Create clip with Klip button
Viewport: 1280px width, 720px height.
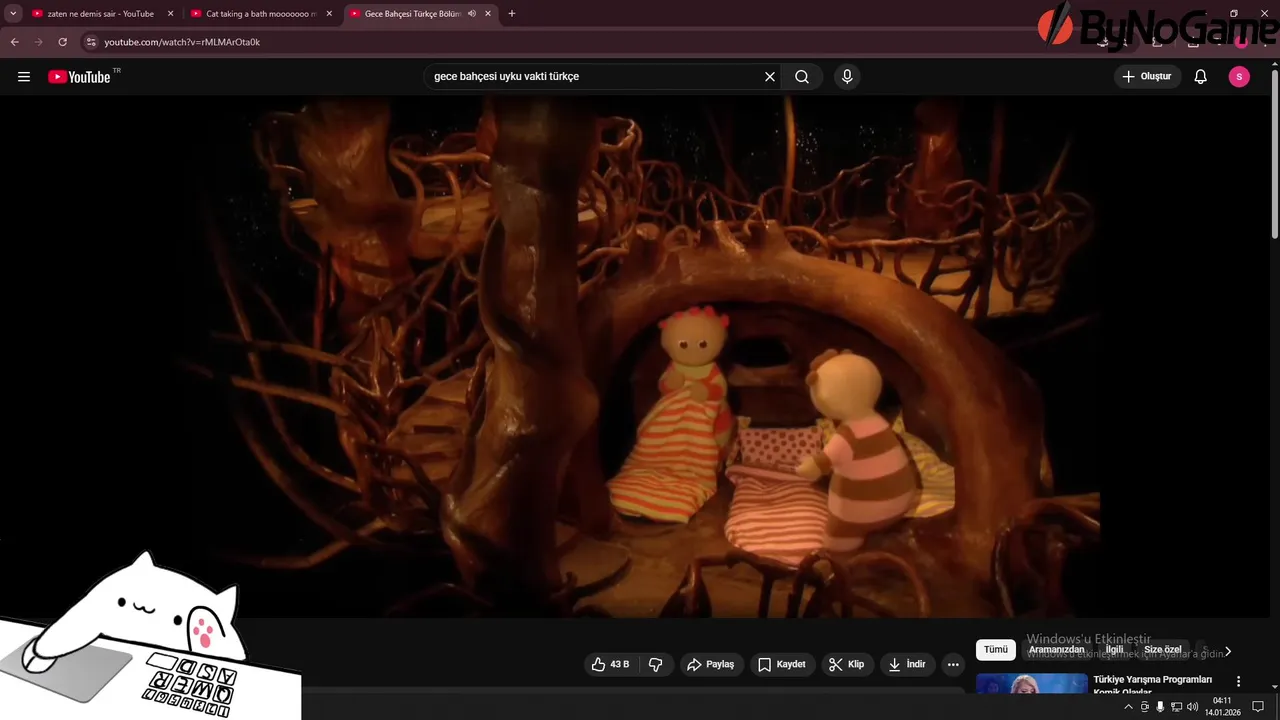pyautogui.click(x=846, y=664)
